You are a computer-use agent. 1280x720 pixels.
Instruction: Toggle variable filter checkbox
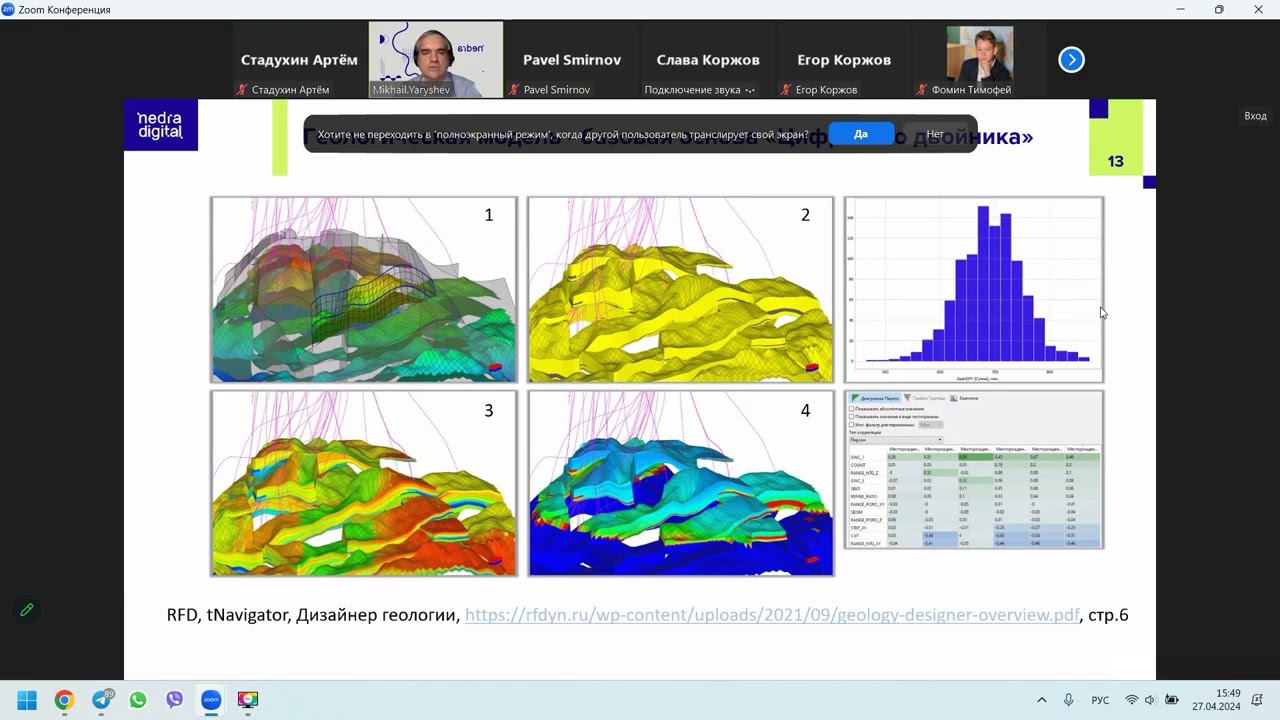[852, 424]
